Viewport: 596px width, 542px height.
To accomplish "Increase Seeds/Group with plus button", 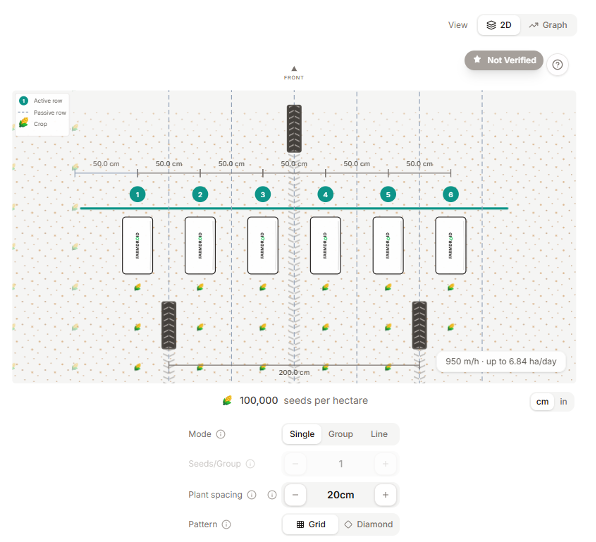I will click(385, 464).
